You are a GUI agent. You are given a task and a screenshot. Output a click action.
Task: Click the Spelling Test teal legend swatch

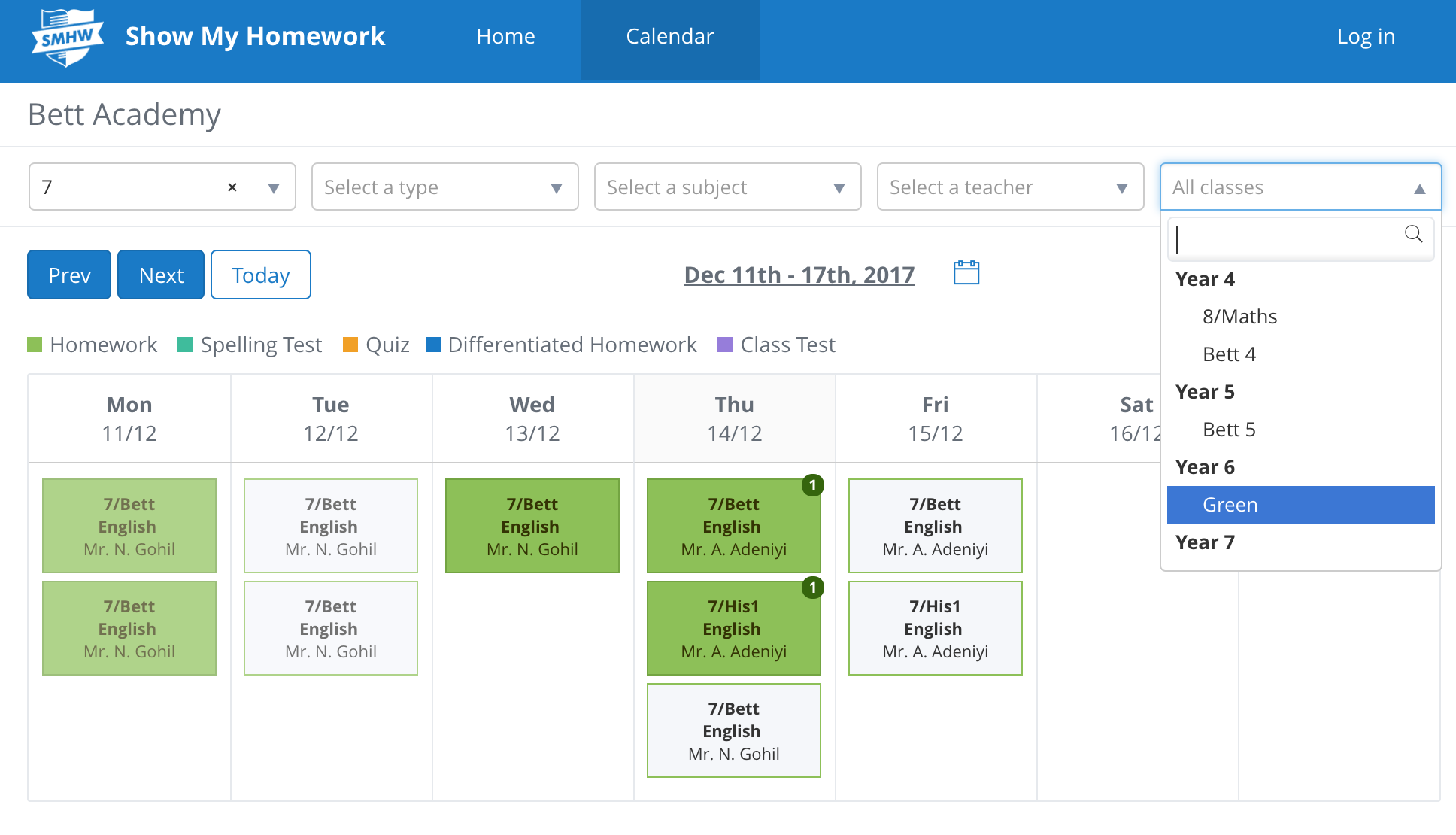[185, 345]
